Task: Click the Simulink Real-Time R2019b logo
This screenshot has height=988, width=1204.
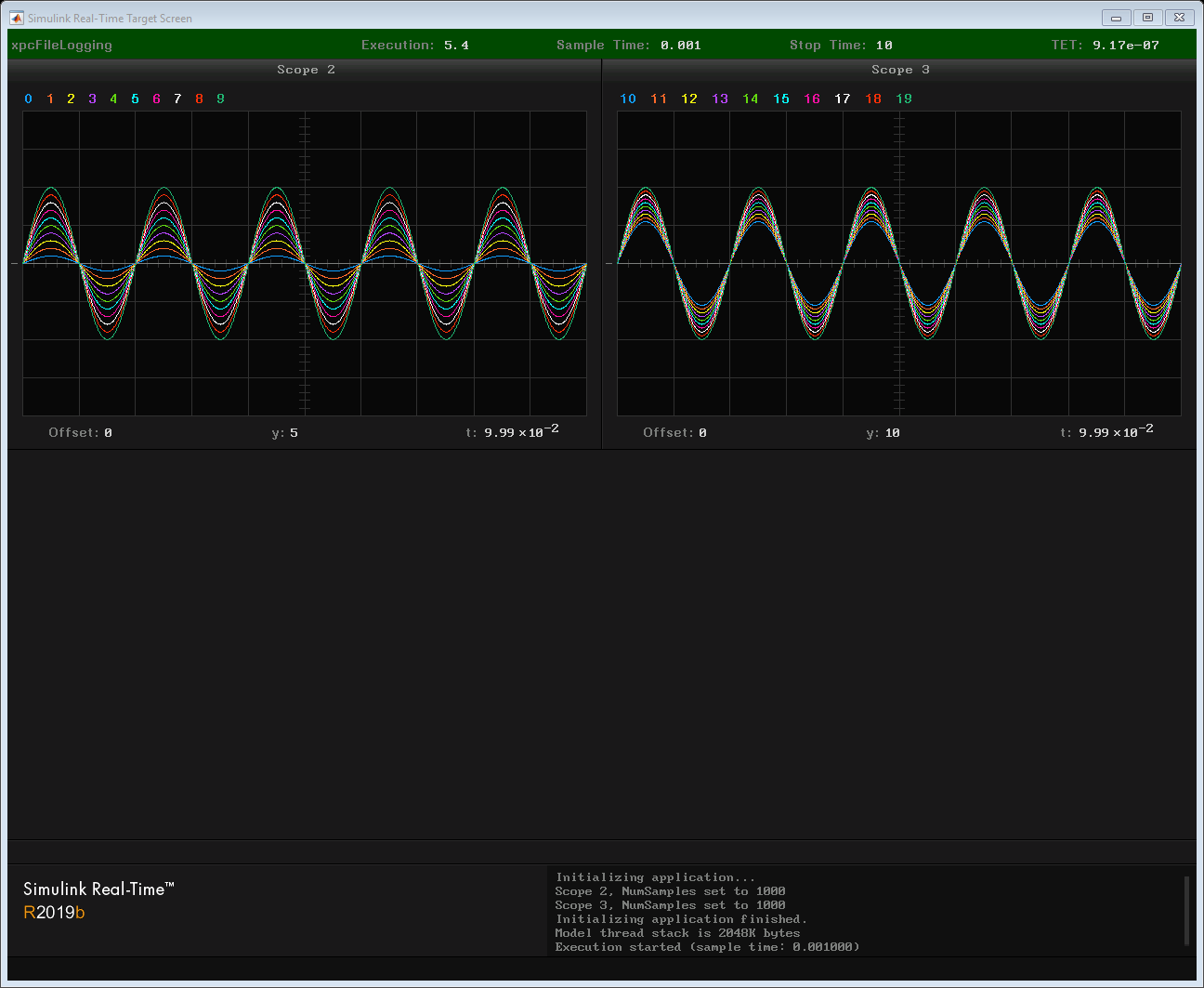Action: click(98, 901)
